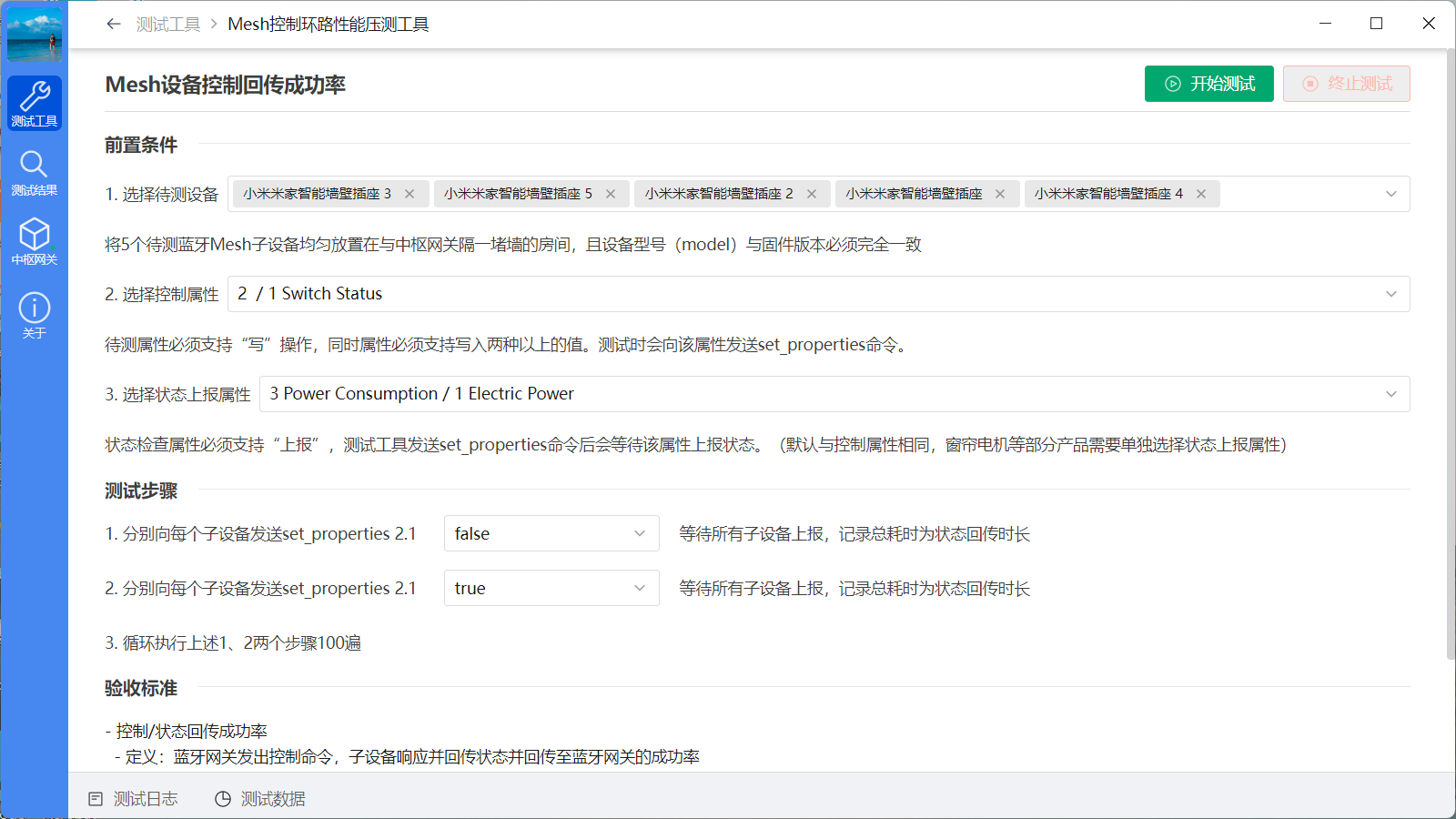
Task: Click the 小米米家智能墙壁插座 2 tag label
Action: click(x=719, y=194)
